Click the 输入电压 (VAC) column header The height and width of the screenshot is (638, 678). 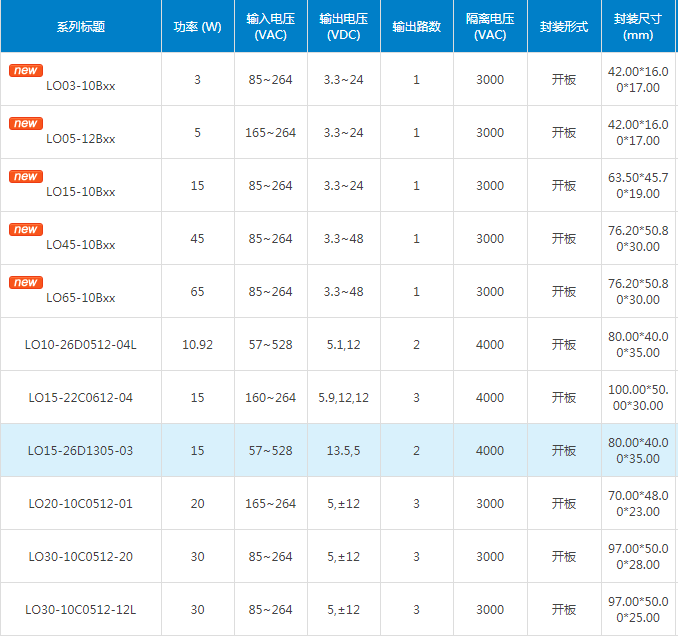(x=270, y=27)
